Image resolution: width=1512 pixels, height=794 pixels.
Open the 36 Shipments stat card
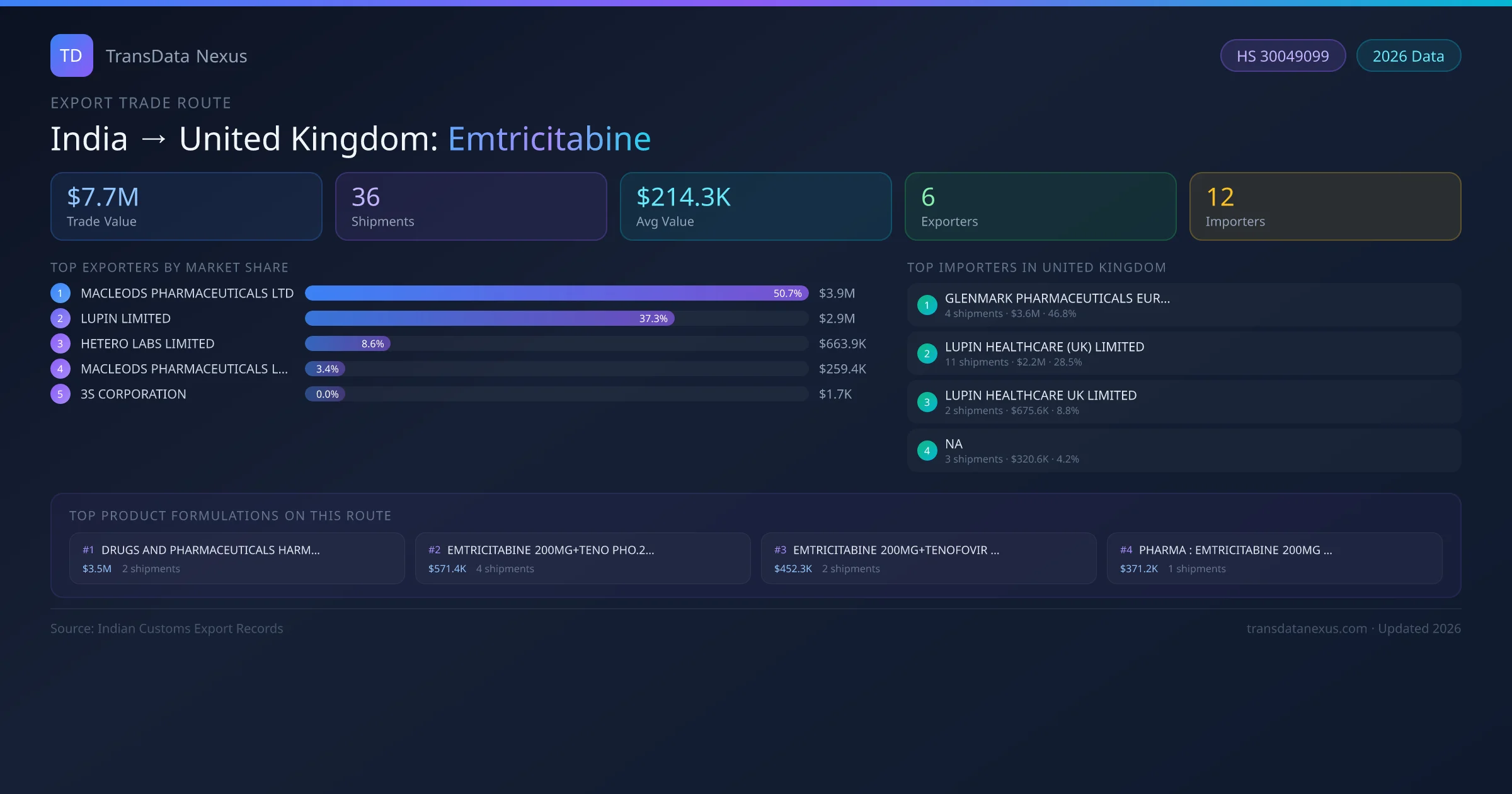click(x=471, y=207)
